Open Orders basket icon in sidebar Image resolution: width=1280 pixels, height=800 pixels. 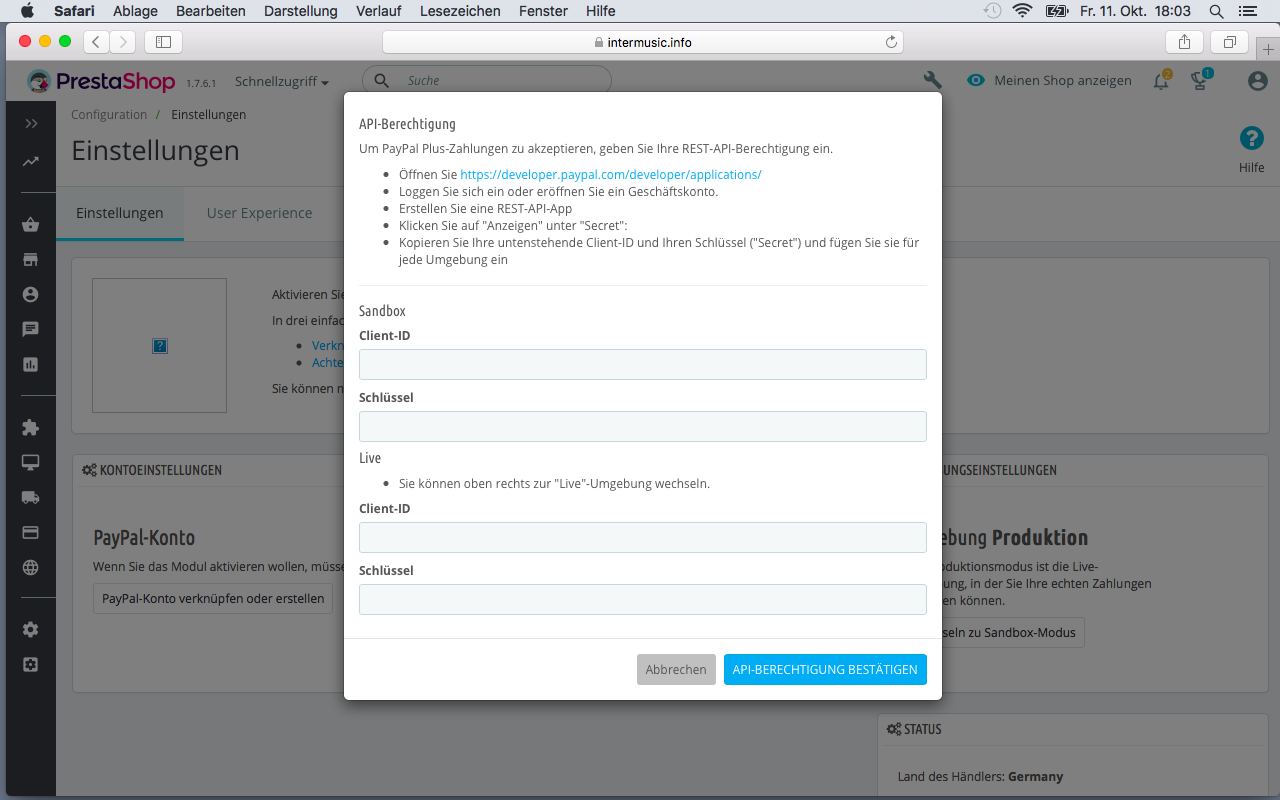(31, 225)
